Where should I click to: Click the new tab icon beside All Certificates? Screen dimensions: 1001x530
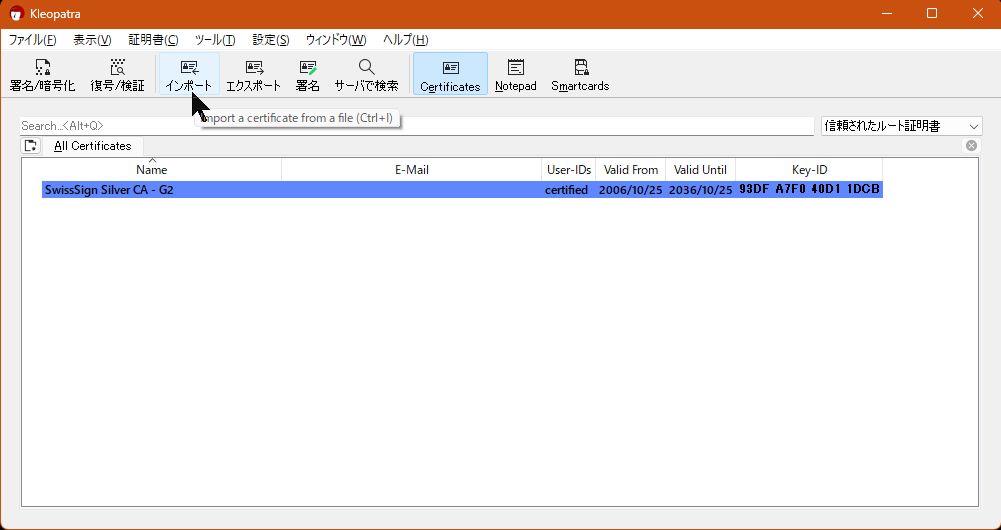[30, 146]
